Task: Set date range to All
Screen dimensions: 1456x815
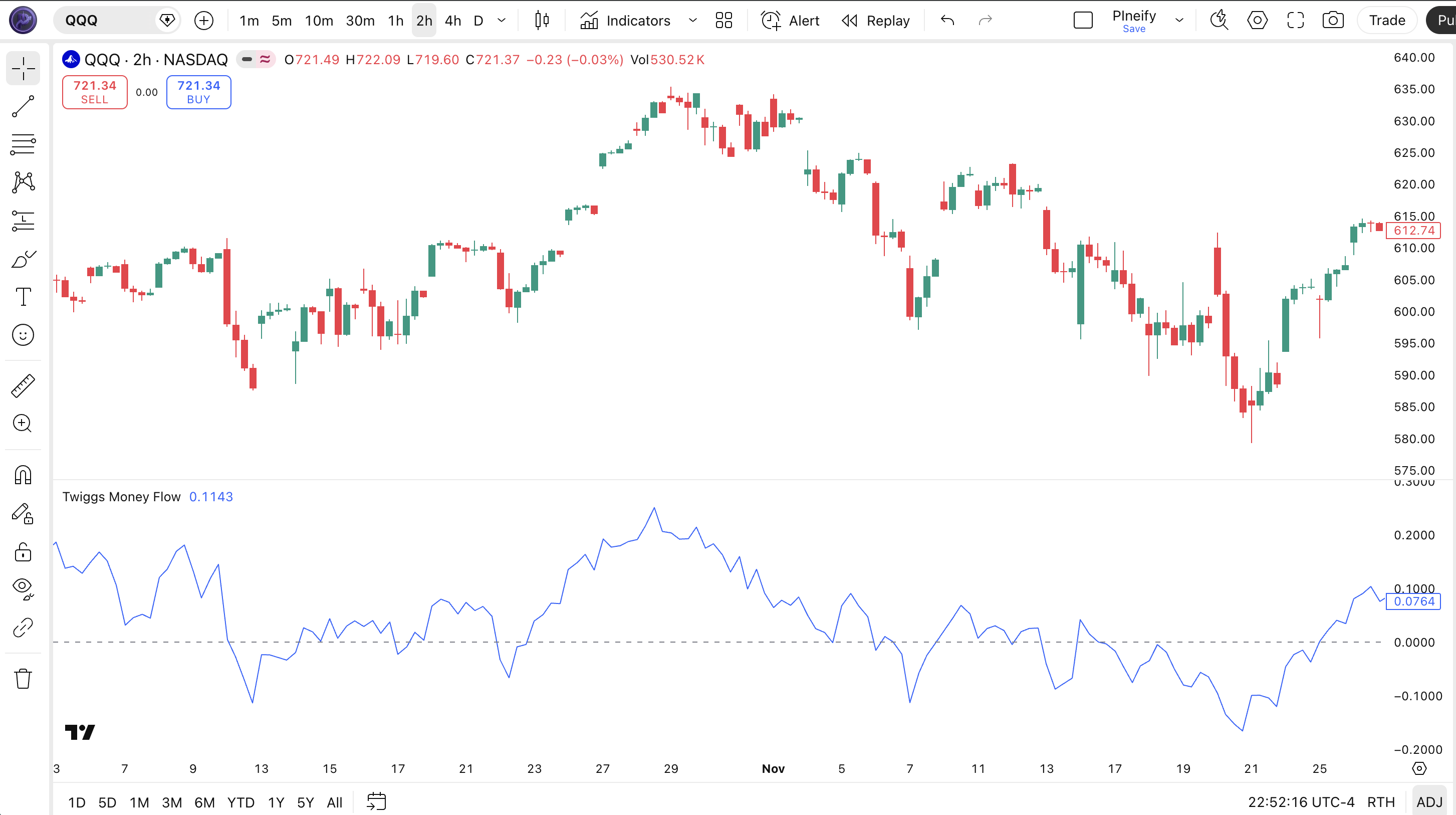Action: coord(335,802)
